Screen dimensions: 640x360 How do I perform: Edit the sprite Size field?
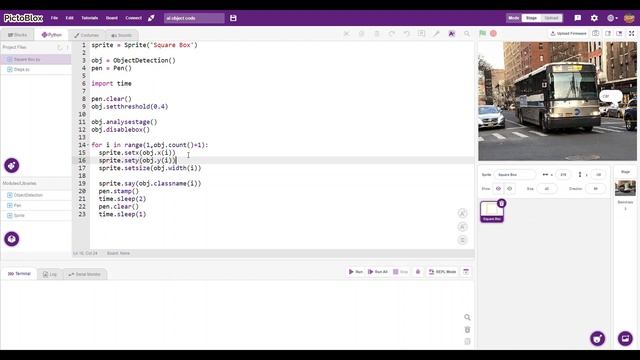[547, 189]
